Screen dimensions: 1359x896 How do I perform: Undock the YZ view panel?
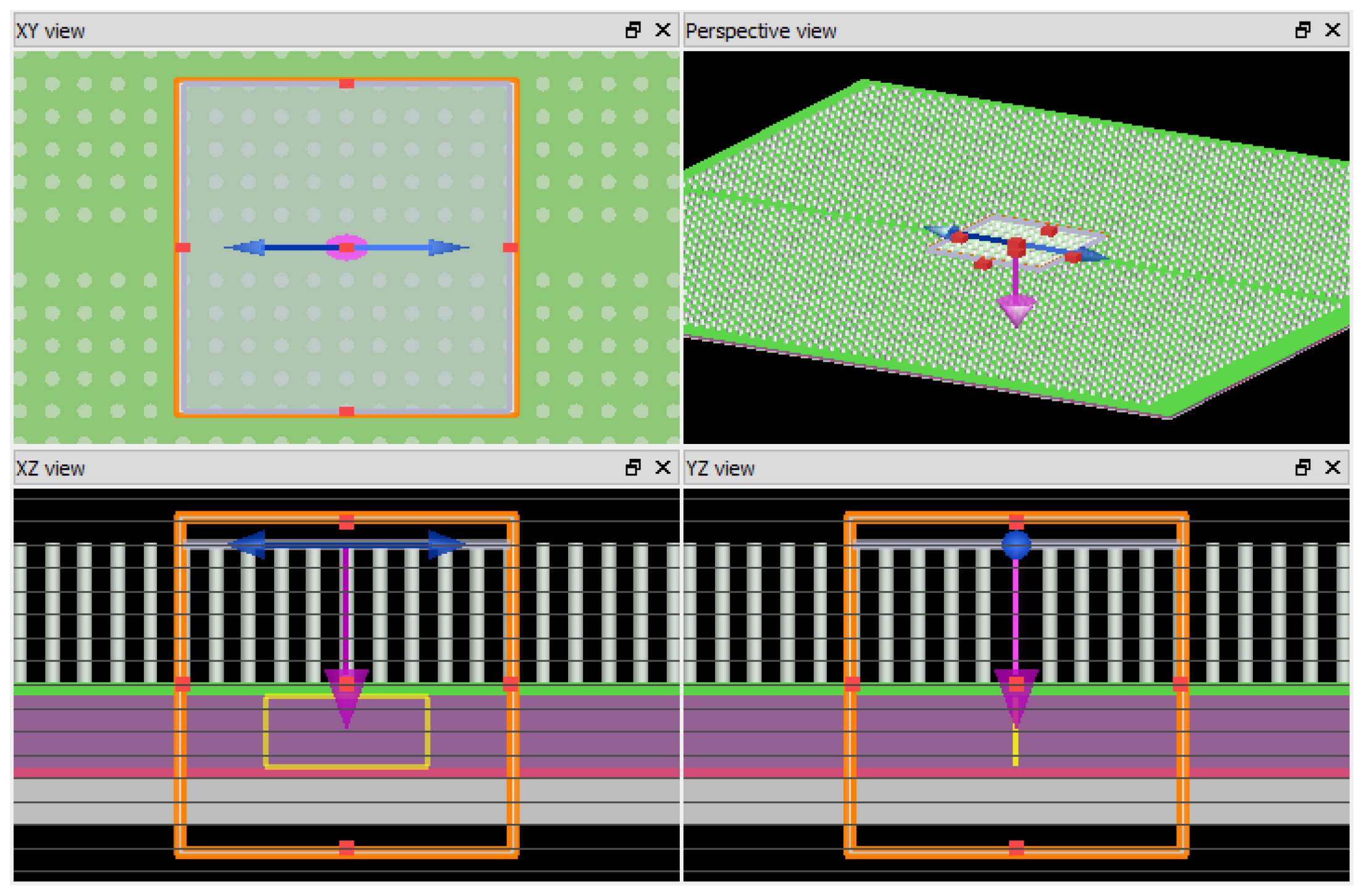1302,467
